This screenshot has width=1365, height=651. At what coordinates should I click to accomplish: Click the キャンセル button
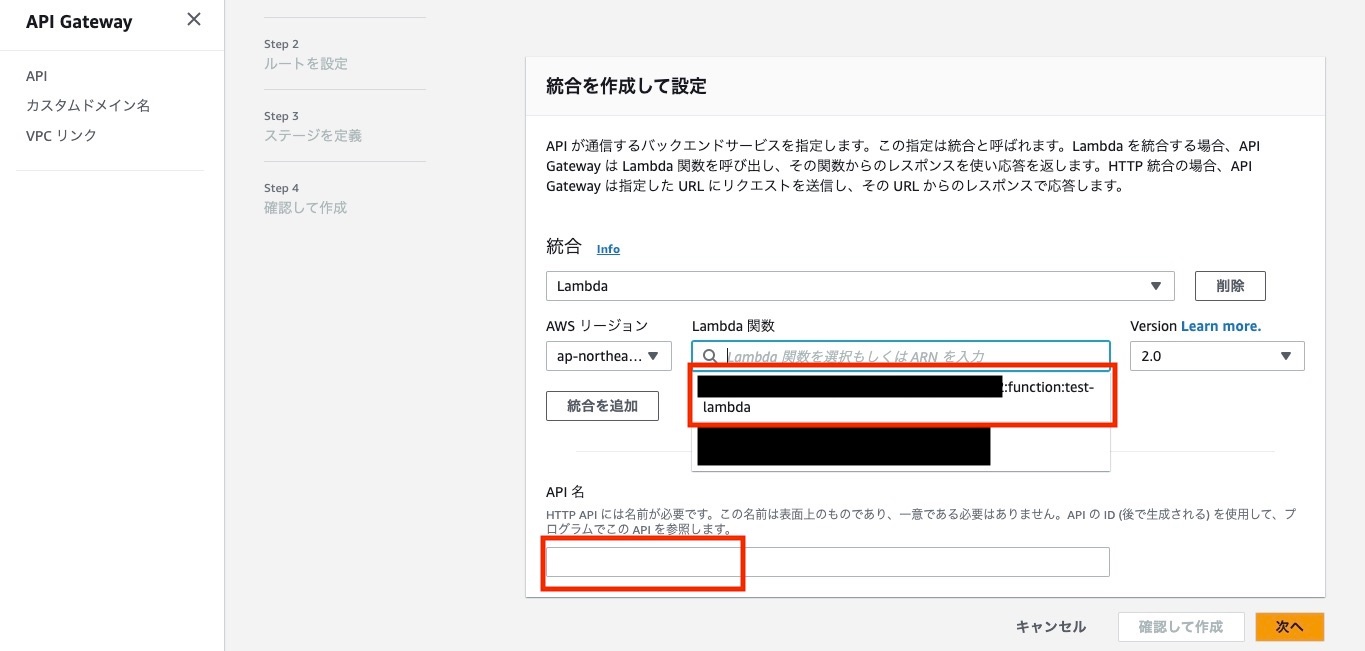pyautogui.click(x=1051, y=627)
